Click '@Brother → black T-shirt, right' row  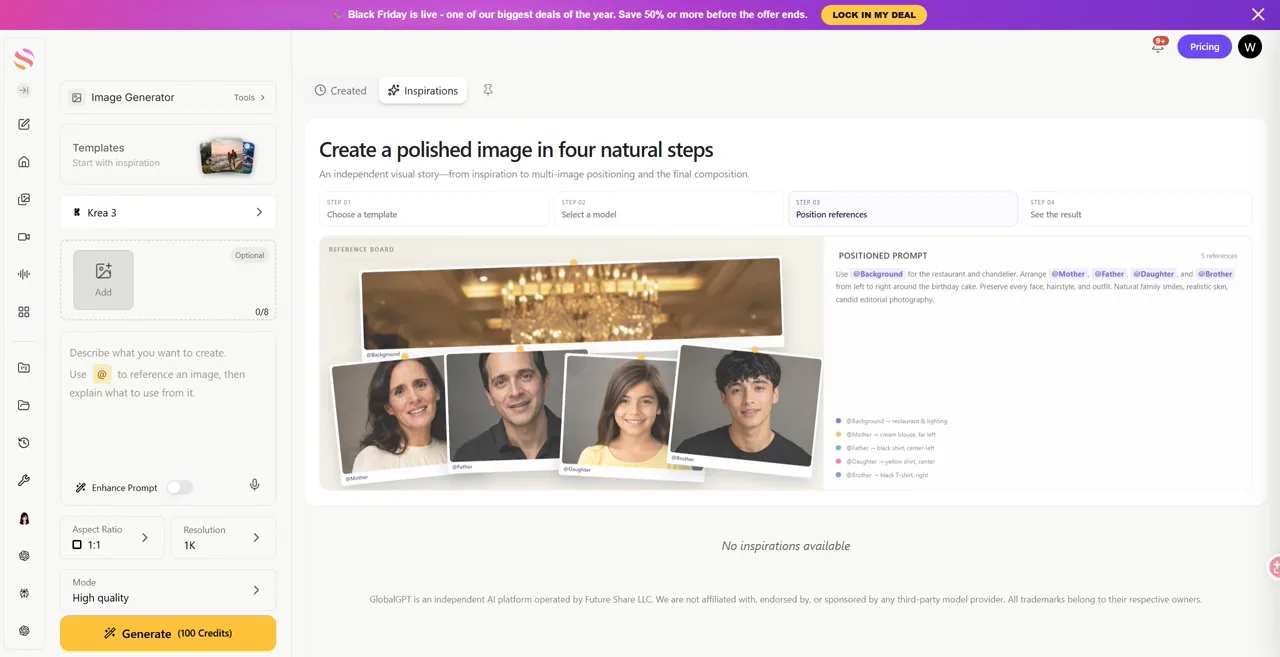pyautogui.click(x=882, y=475)
